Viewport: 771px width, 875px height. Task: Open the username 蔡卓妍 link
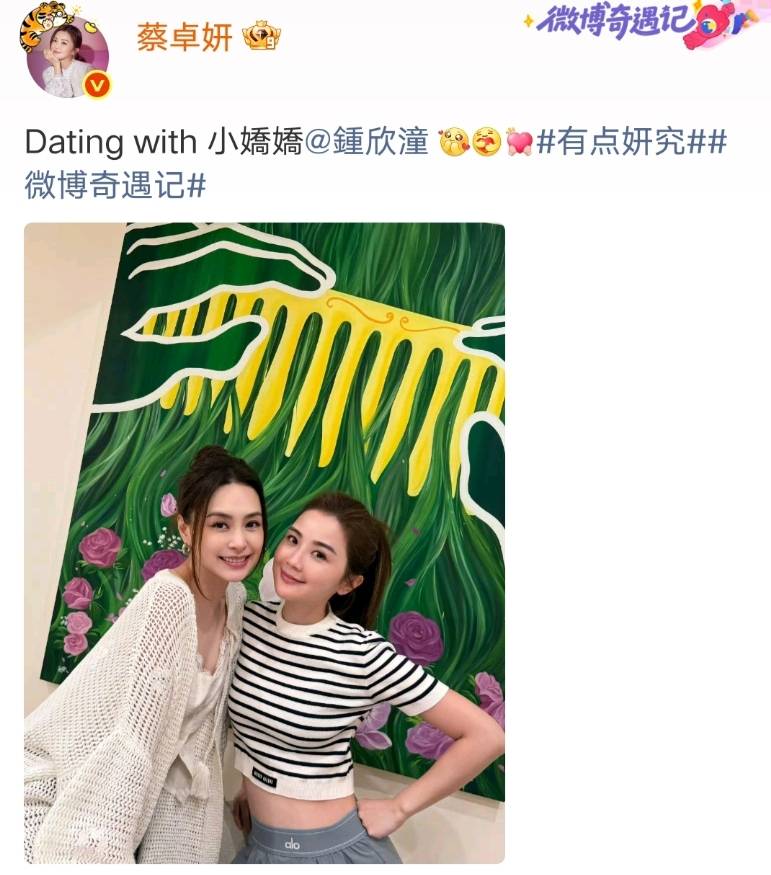point(185,38)
